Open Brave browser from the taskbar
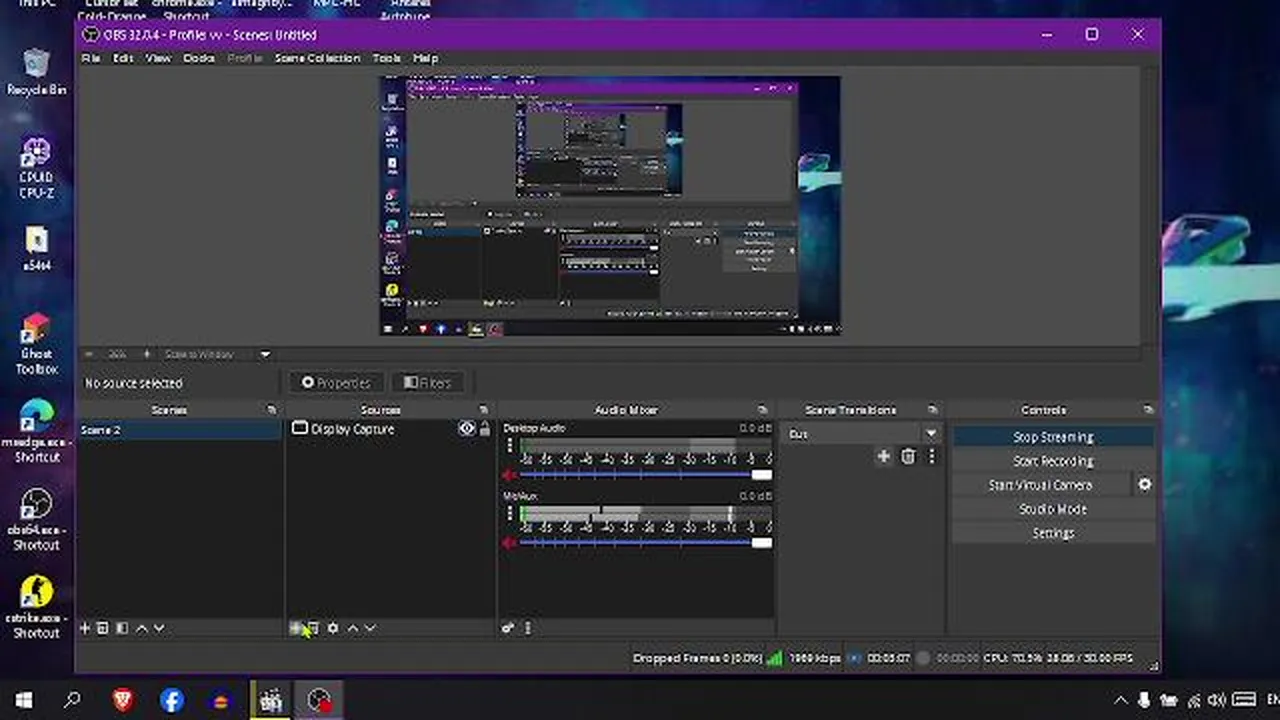The image size is (1280, 720). 123,700
